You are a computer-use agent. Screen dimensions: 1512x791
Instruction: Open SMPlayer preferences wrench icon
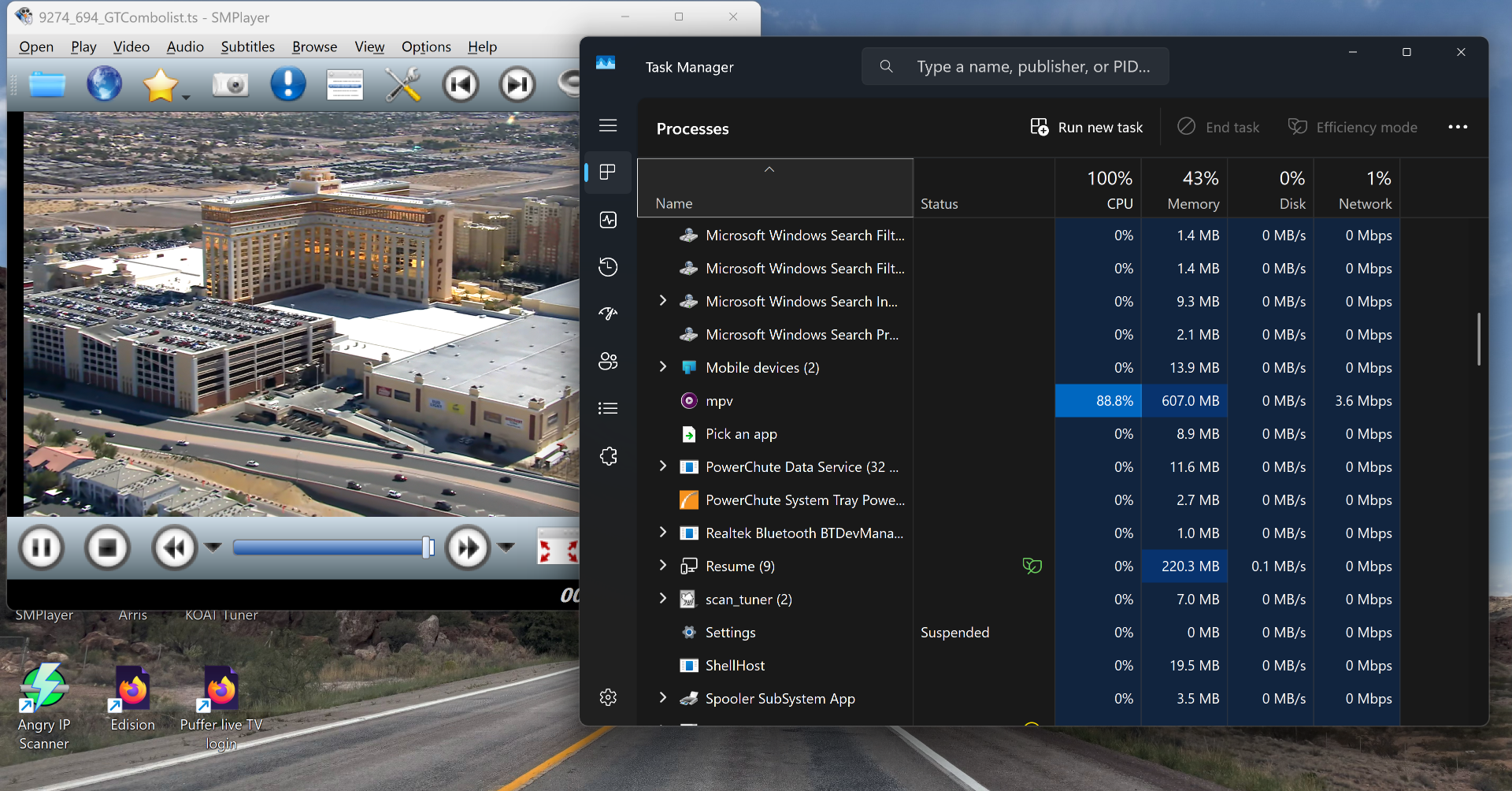[x=402, y=84]
